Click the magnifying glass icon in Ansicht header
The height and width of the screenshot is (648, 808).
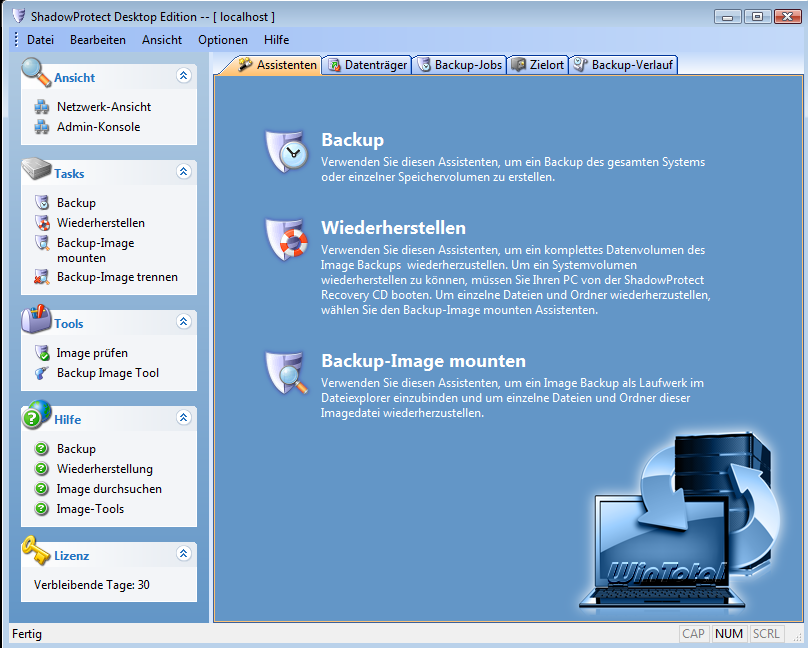tap(36, 73)
